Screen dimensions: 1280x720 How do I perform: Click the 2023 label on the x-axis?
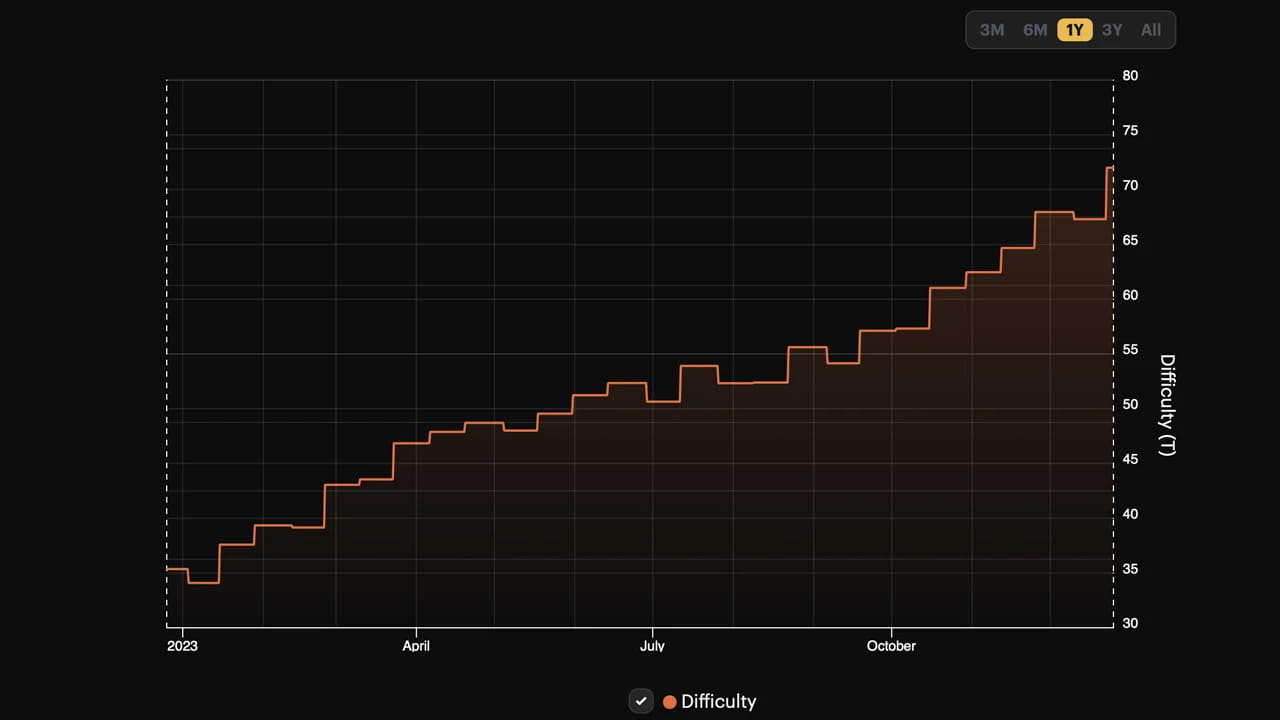(182, 646)
